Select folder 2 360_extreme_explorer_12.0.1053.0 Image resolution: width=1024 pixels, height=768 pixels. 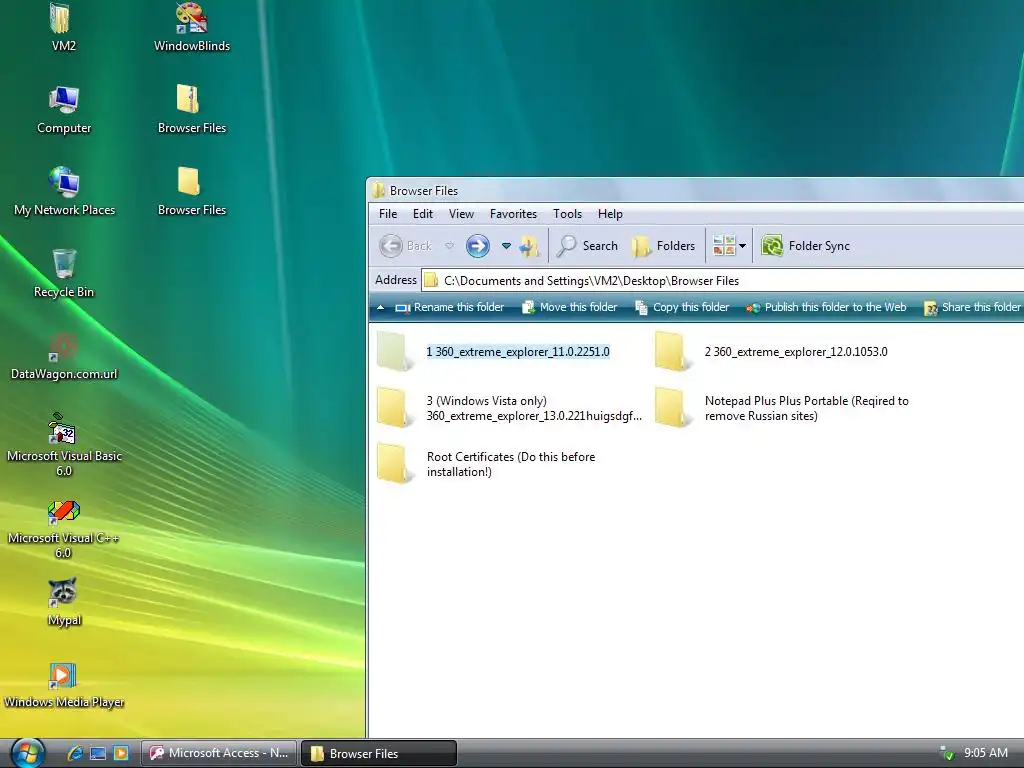tap(771, 352)
